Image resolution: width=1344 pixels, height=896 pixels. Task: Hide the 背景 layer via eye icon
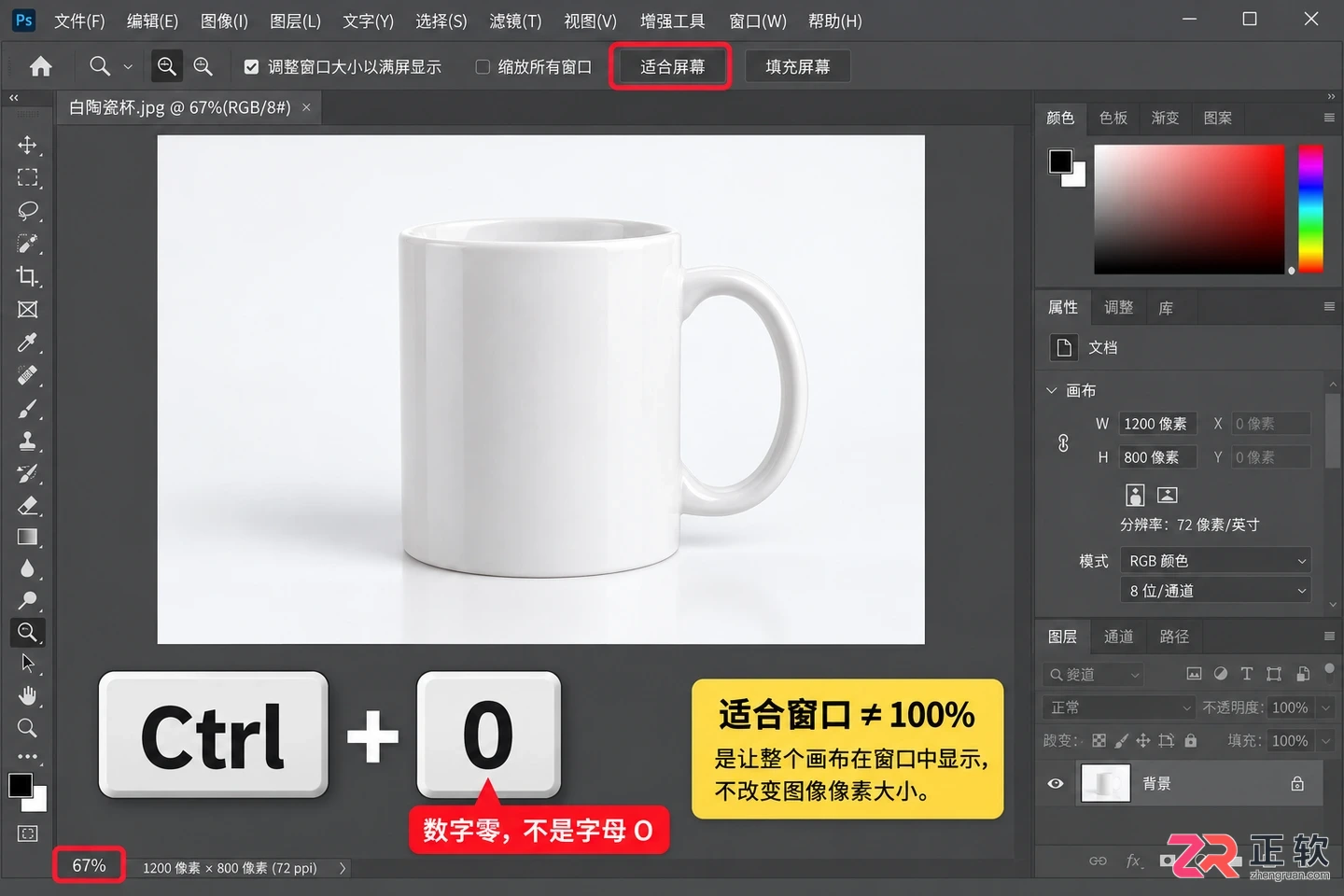click(x=1056, y=784)
